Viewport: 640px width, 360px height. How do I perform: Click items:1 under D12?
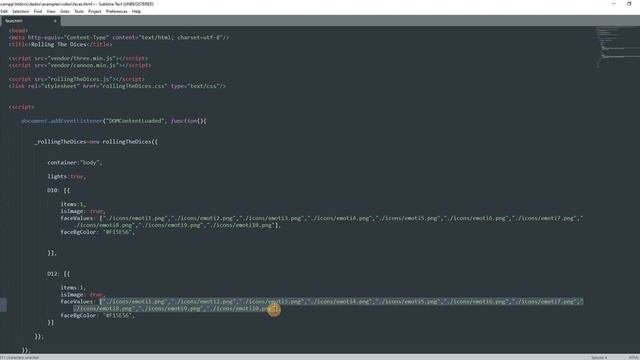coord(73,287)
